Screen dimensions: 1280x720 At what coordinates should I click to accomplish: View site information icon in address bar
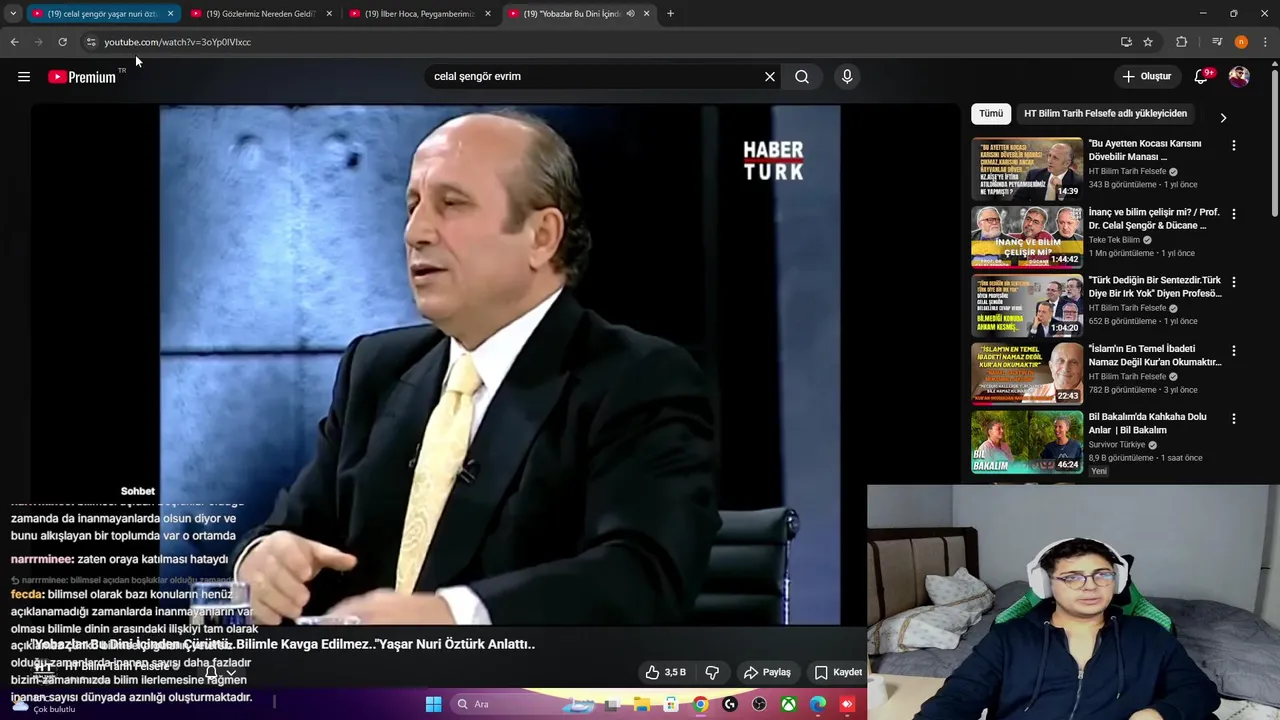pos(90,42)
